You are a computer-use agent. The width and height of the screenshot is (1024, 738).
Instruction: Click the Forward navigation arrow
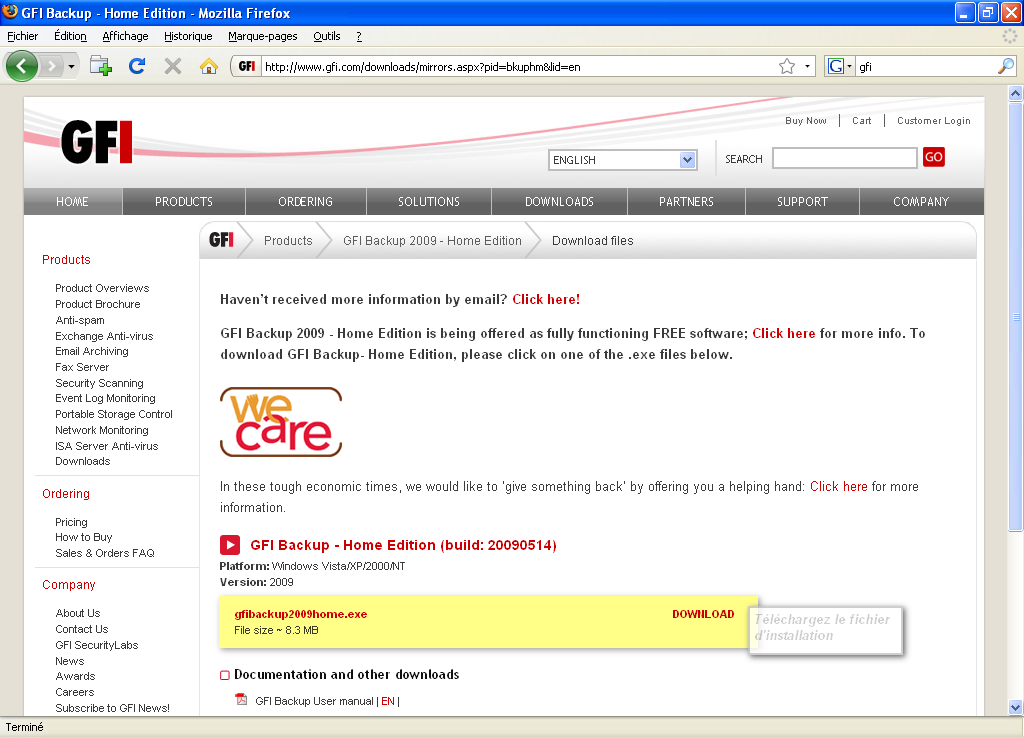click(x=51, y=66)
